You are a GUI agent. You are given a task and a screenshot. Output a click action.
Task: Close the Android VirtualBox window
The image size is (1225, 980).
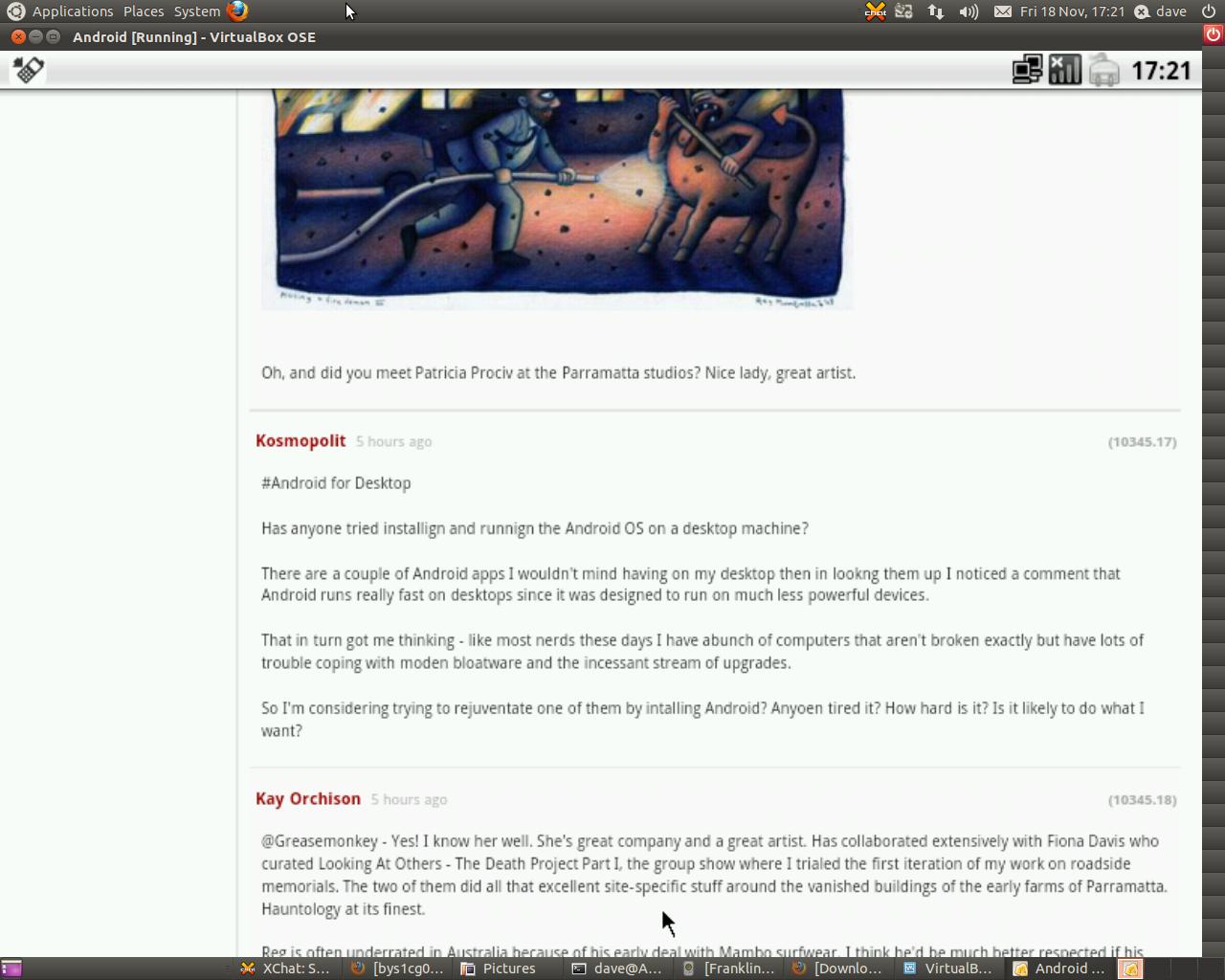click(18, 36)
